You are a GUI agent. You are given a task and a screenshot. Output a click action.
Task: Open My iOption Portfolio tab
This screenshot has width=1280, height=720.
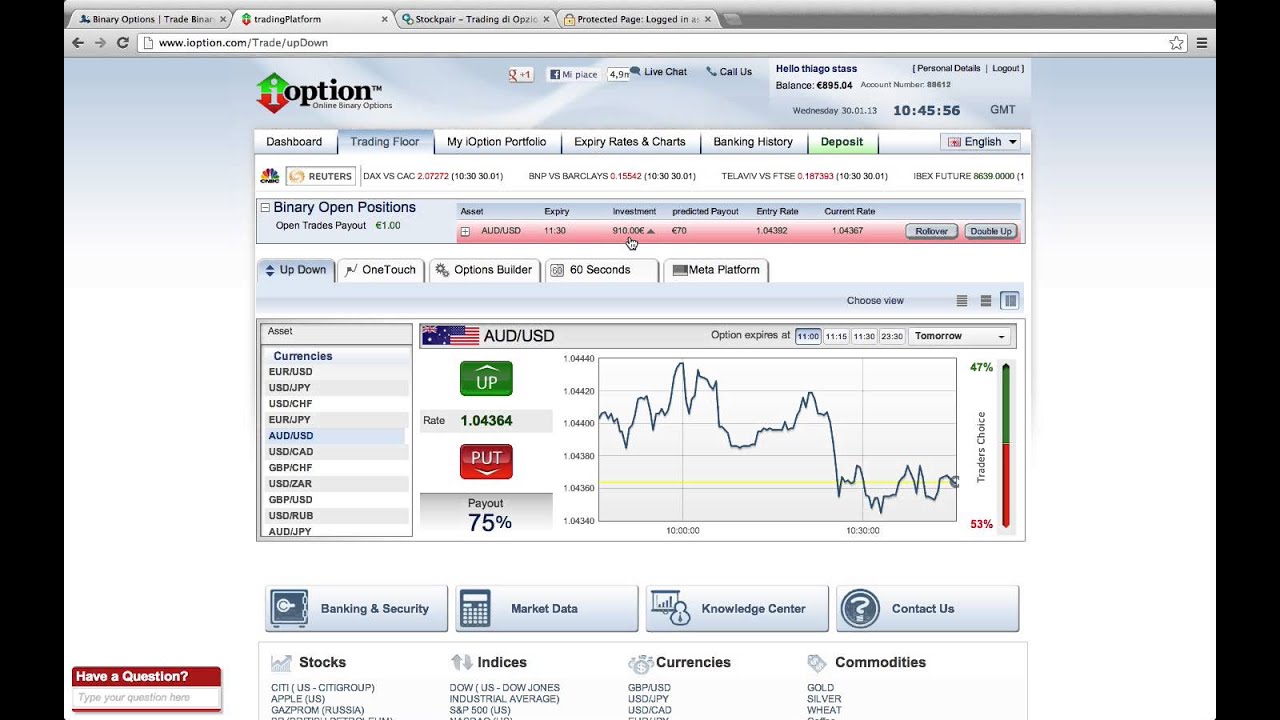pyautogui.click(x=497, y=142)
